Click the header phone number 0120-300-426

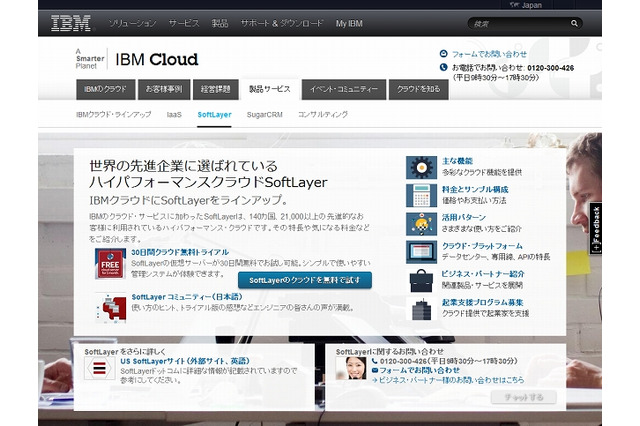click(x=550, y=68)
